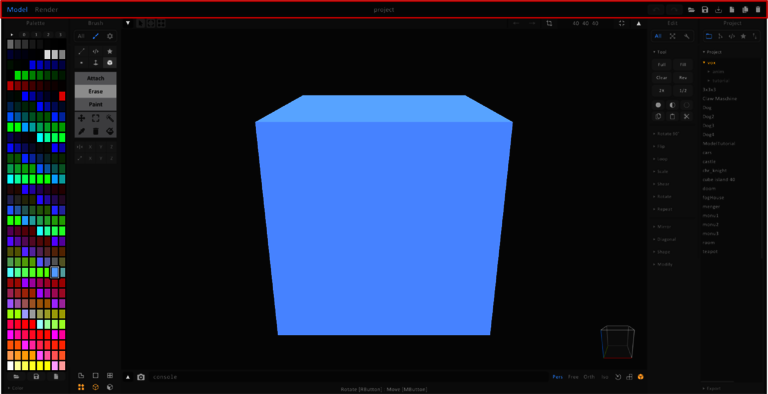Select the star shape brush icon

110,51
